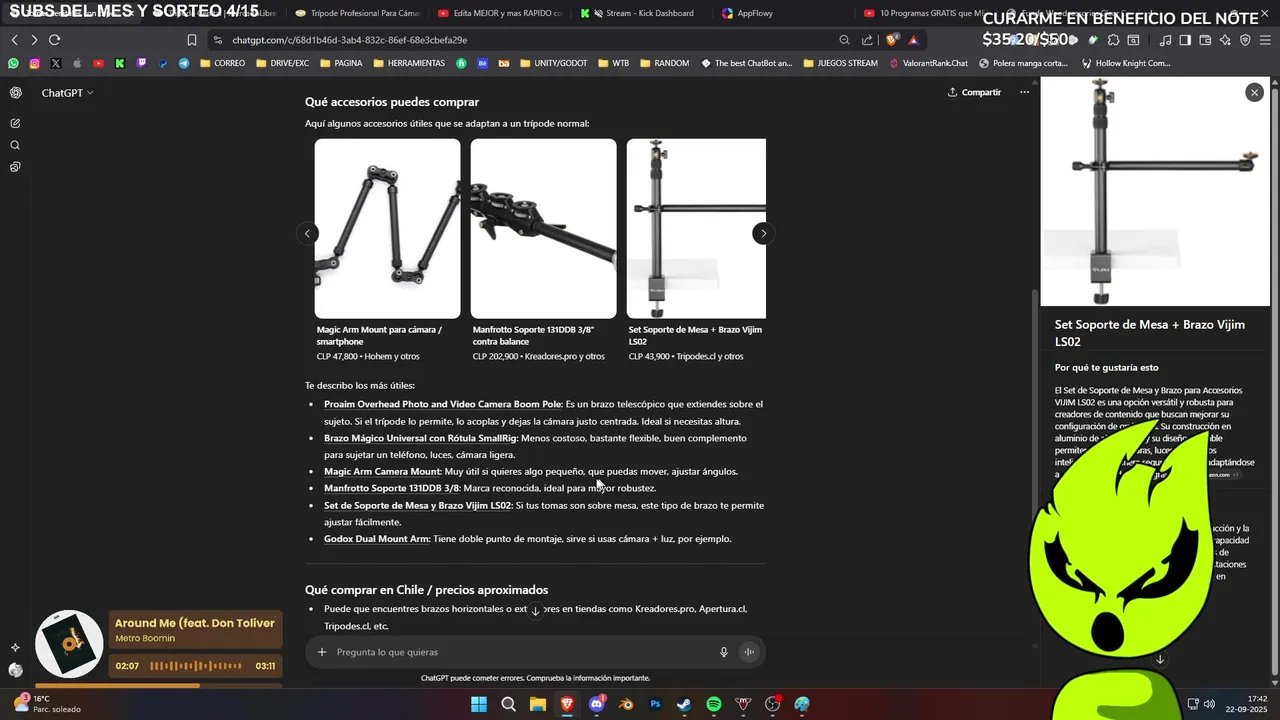Start dictation with the microphone icon

point(724,652)
